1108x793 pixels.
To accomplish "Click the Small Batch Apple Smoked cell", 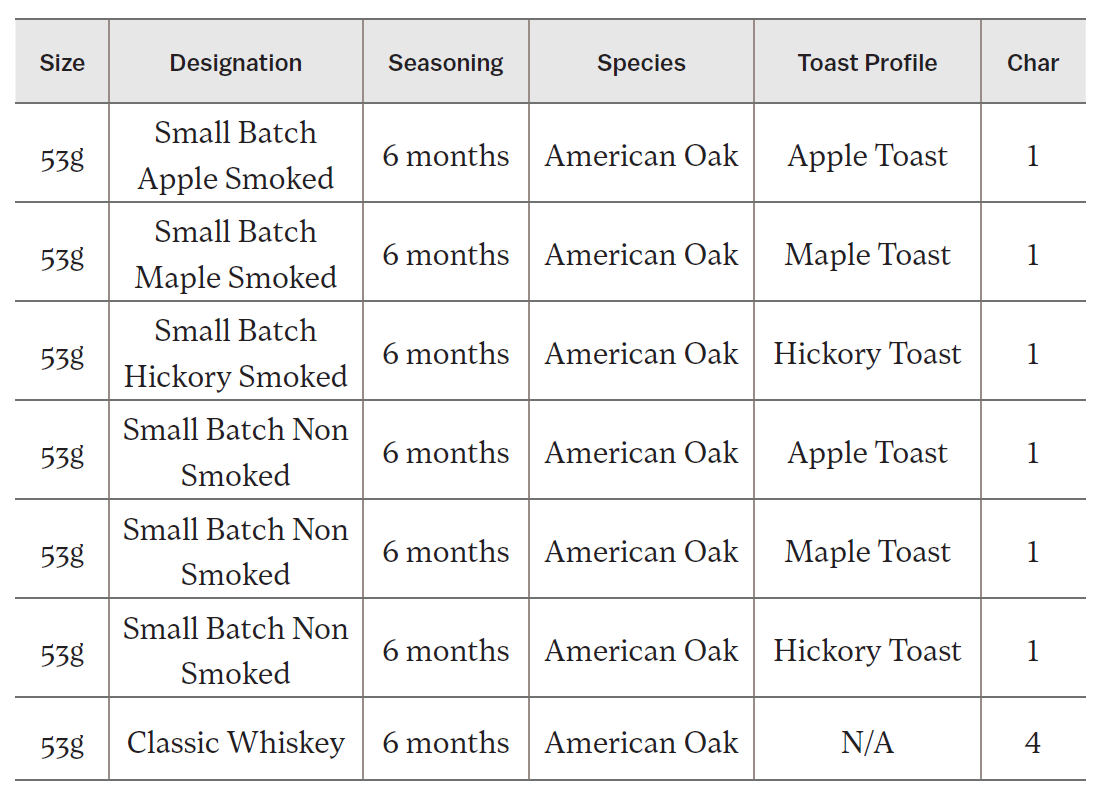I will 235,155.
